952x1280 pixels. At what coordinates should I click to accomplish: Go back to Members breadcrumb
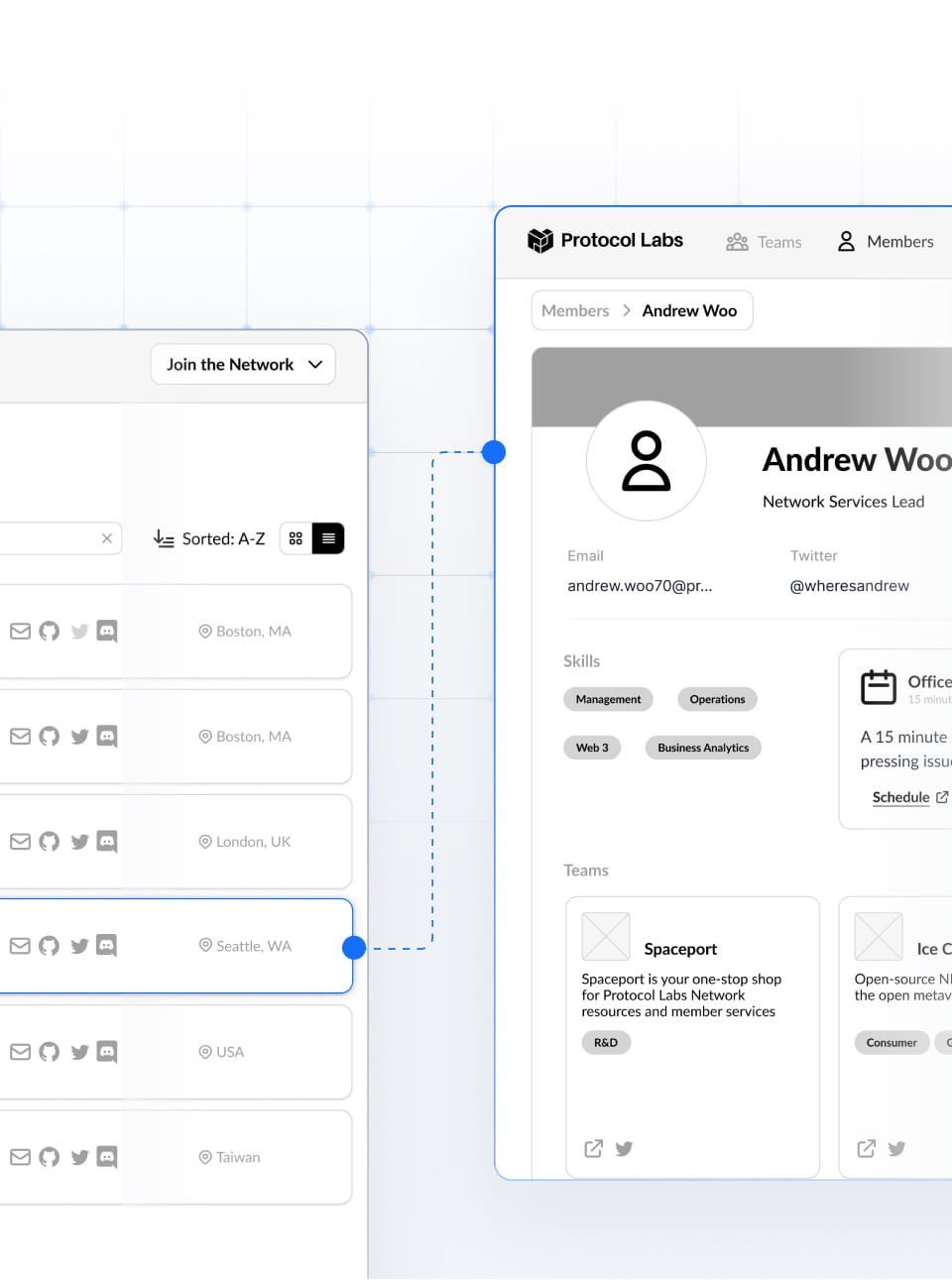tap(575, 310)
